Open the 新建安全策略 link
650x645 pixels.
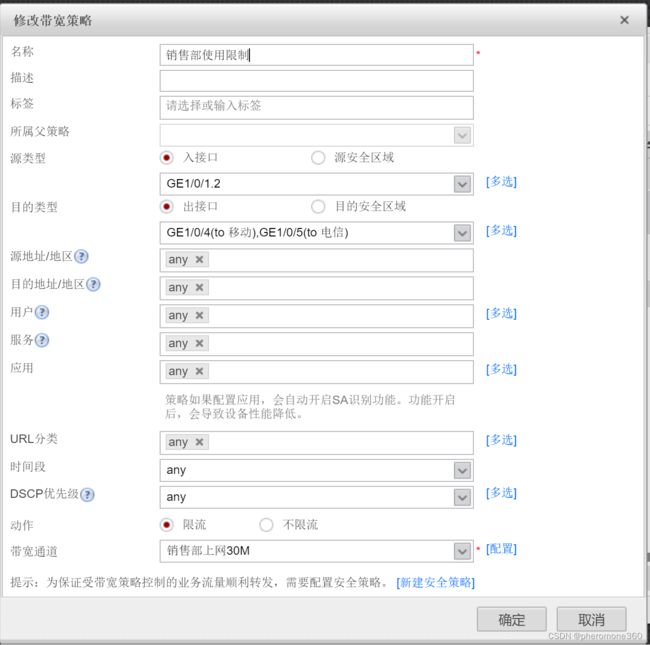pos(435,582)
